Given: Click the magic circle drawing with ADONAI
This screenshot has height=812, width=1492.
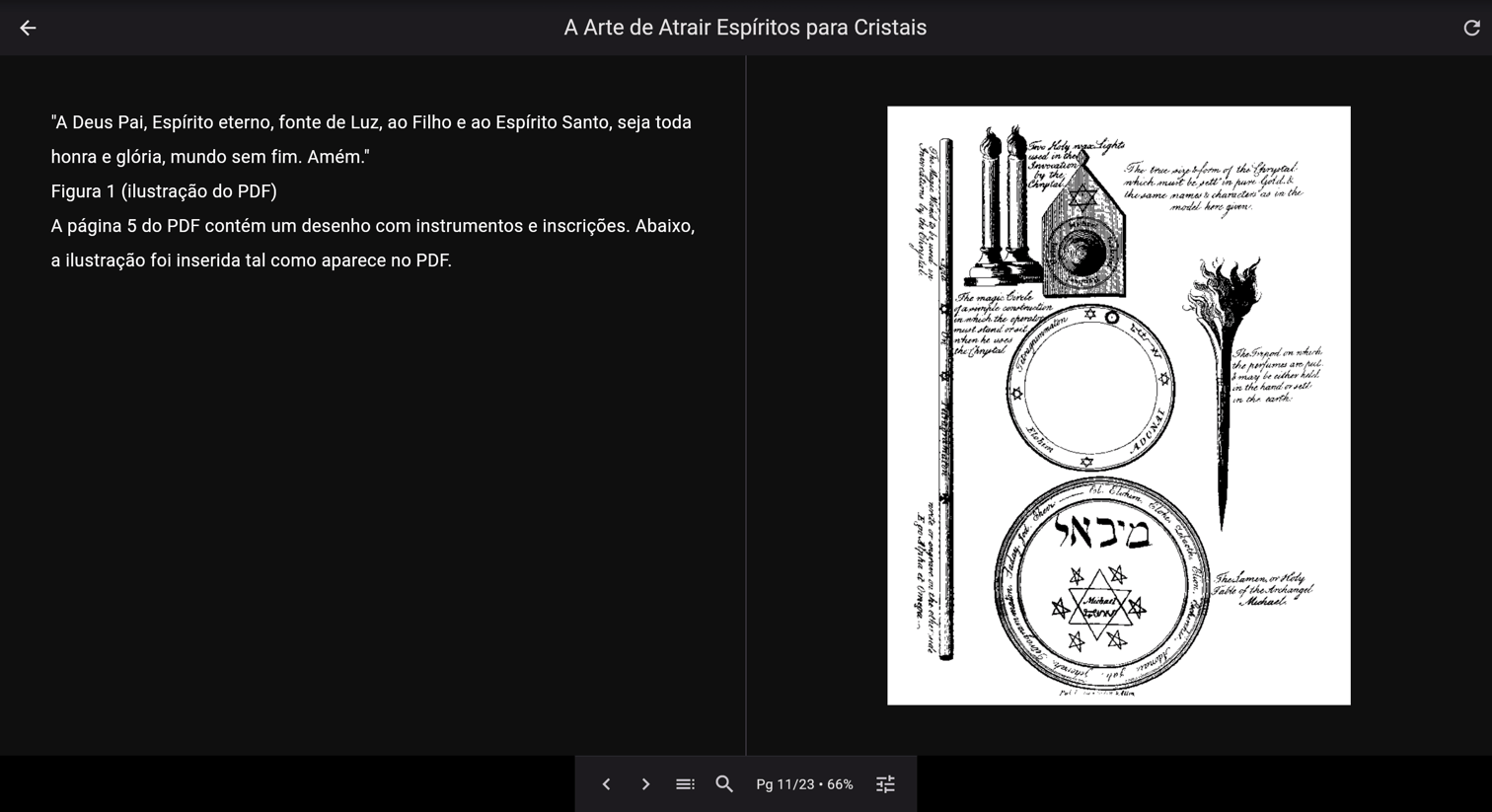Looking at the screenshot, I should click(1090, 389).
